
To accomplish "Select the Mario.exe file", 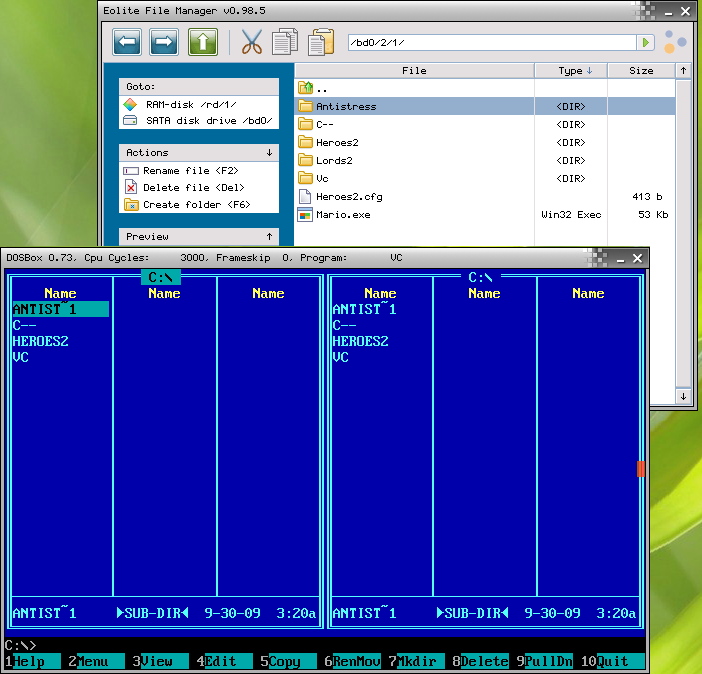I will tap(342, 215).
